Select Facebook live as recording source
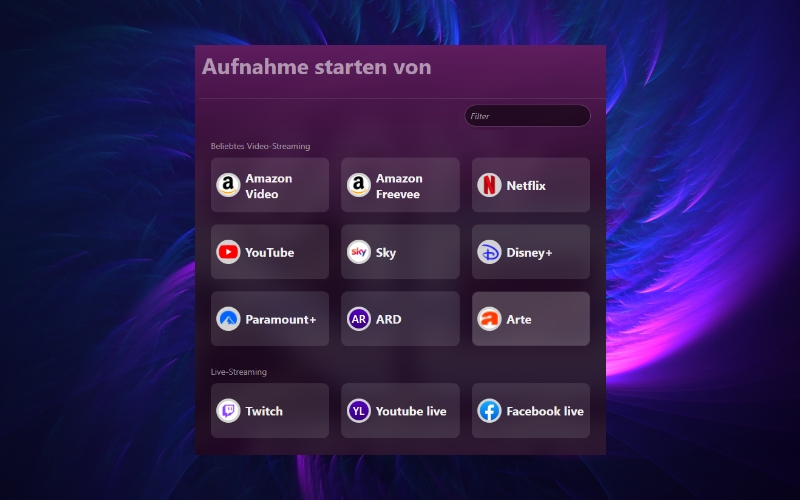This screenshot has height=500, width=800. [531, 411]
